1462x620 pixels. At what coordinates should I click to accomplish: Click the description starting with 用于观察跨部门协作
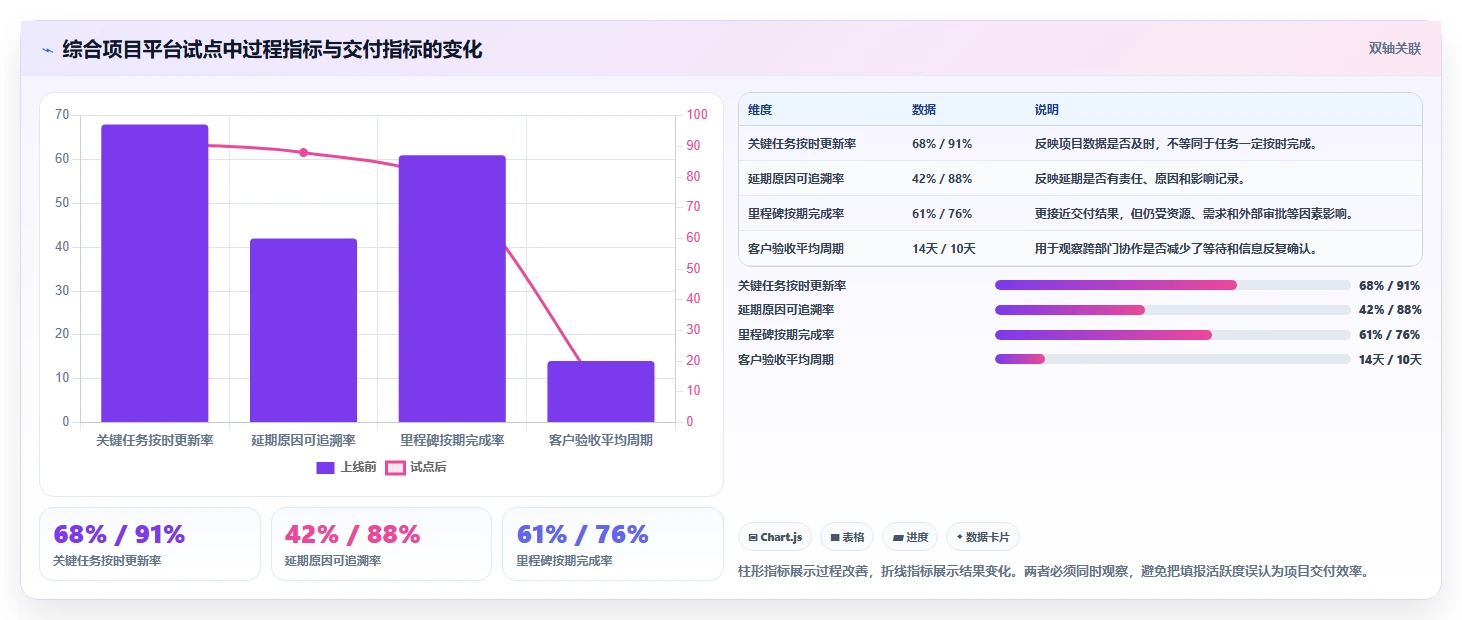pos(1177,249)
